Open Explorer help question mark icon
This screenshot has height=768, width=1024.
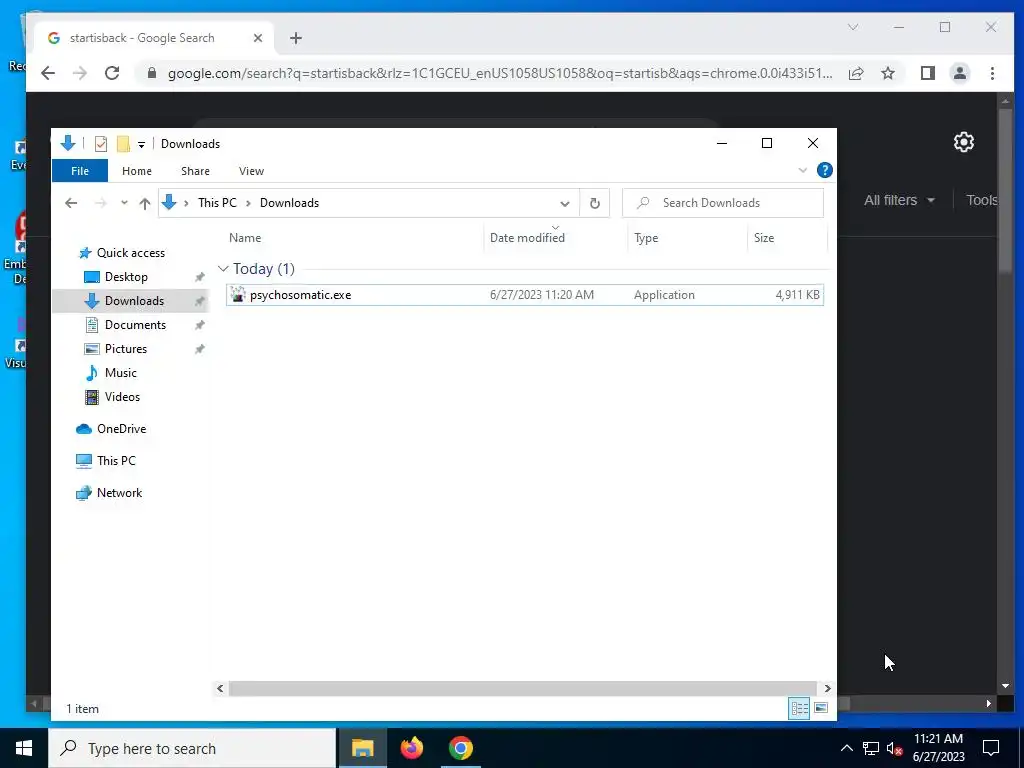(x=825, y=170)
